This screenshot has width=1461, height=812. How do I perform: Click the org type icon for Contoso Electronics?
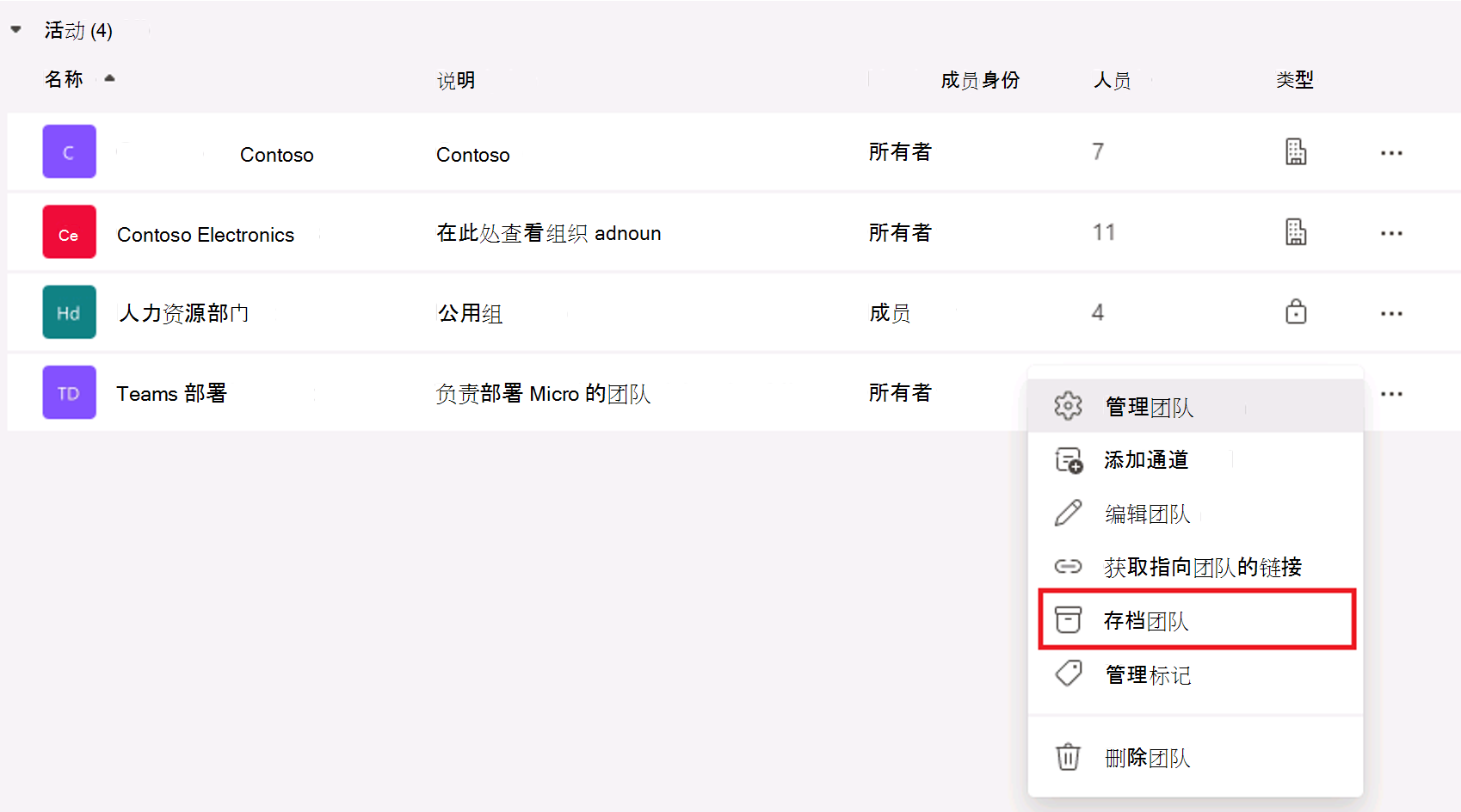tap(1296, 232)
